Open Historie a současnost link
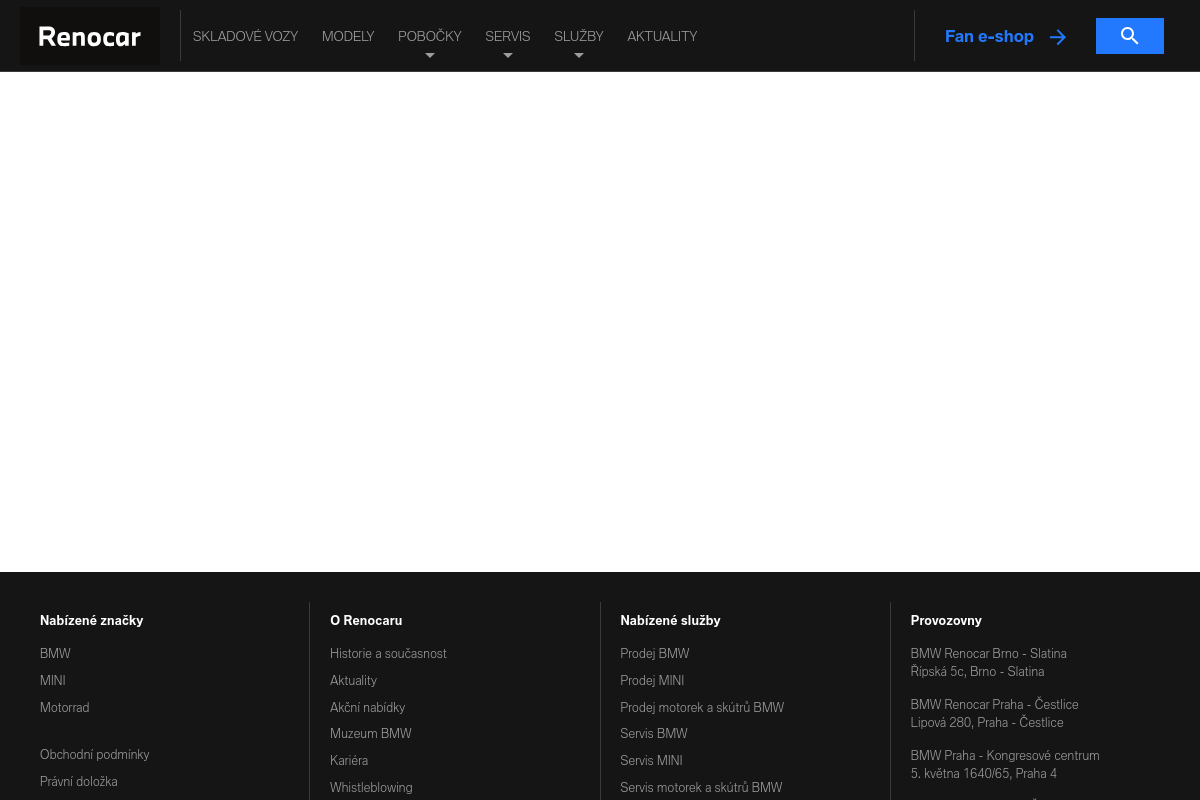Image resolution: width=1200 pixels, height=800 pixels. pos(388,653)
